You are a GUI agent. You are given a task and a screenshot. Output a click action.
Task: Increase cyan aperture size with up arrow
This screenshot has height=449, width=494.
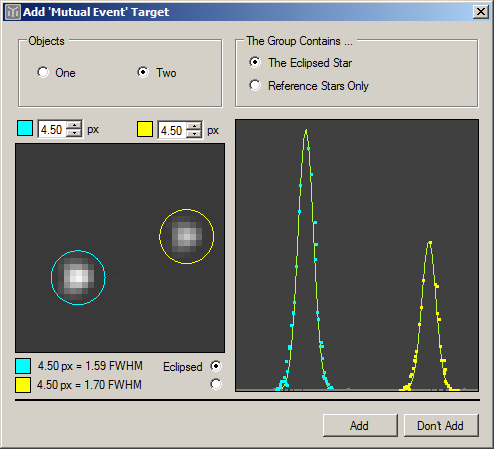pos(74,125)
